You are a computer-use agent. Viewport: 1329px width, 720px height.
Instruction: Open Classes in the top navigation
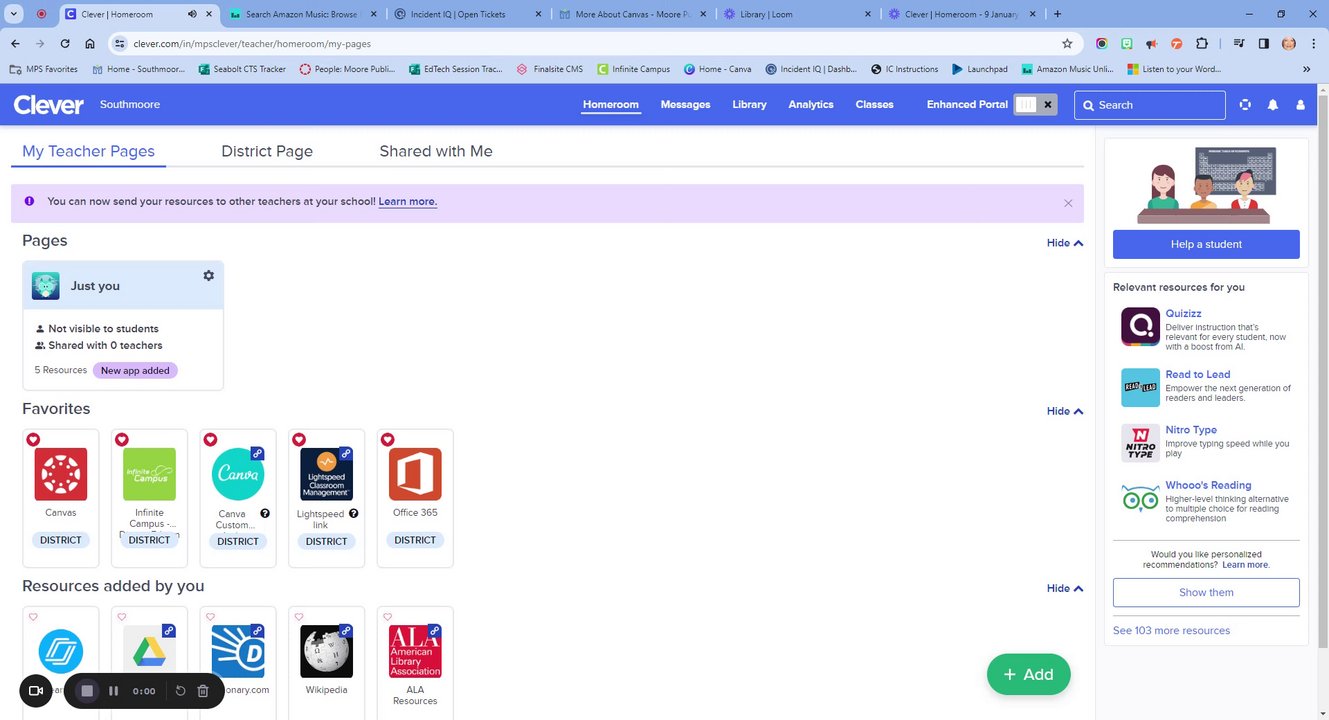tap(874, 105)
